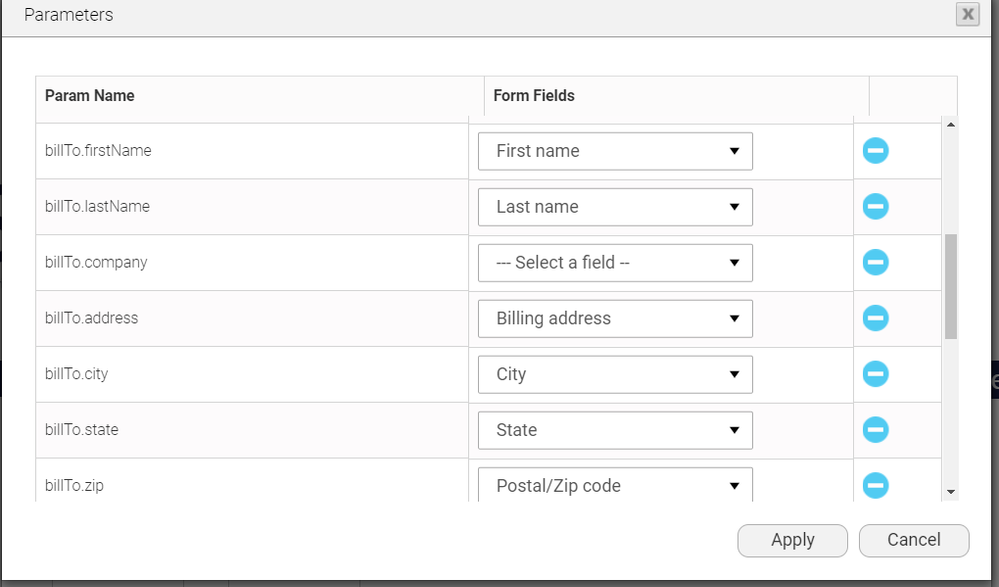The image size is (999, 587).
Task: Remove the billTo.city parameter mapping
Action: click(x=875, y=373)
